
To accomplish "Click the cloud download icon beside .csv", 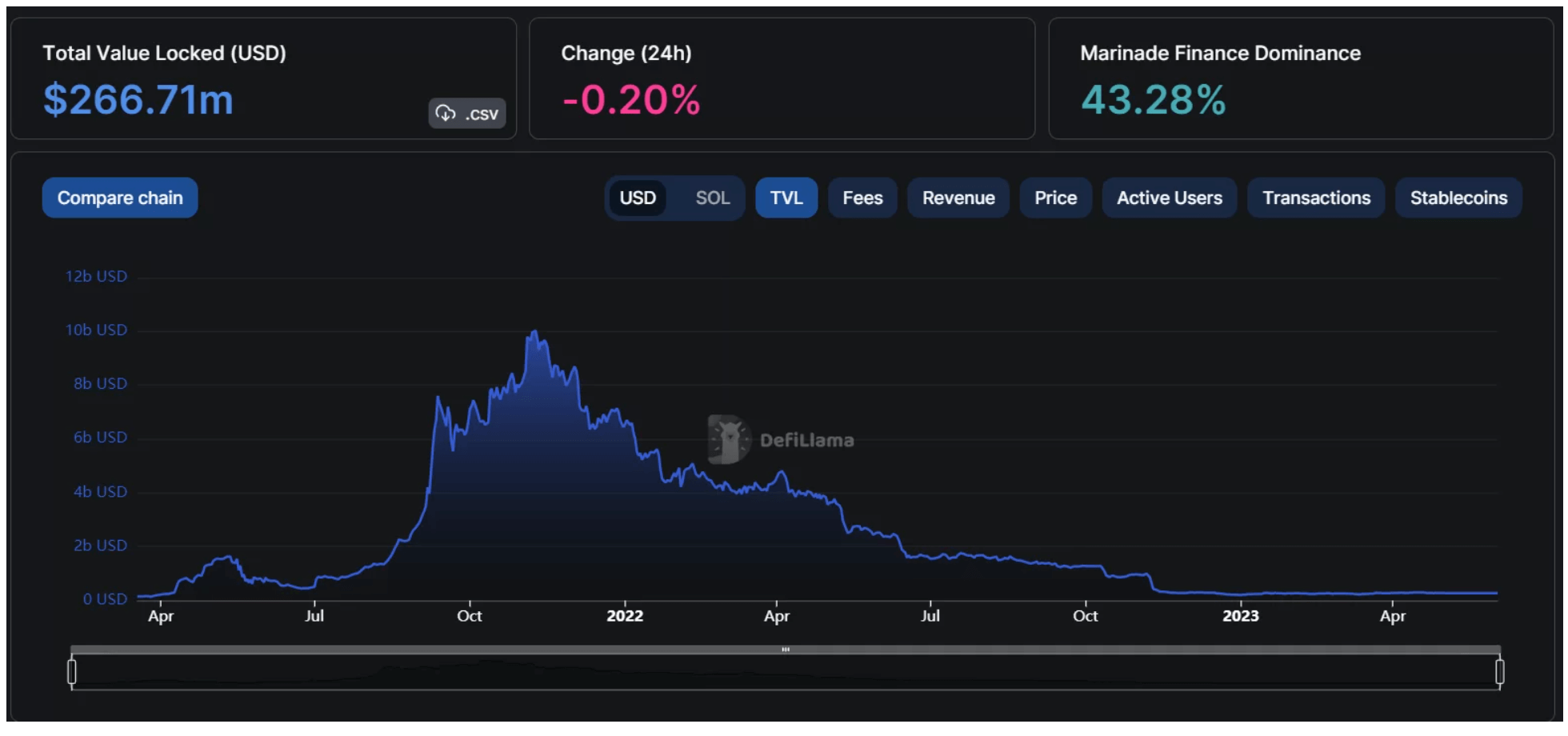I will tap(446, 114).
